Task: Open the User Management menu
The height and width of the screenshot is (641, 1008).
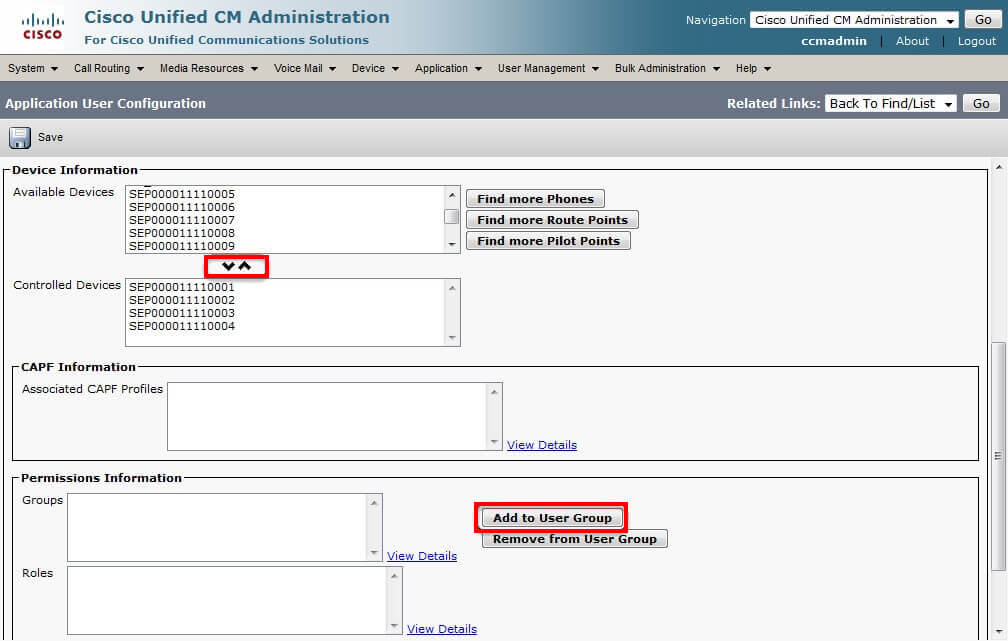Action: point(548,68)
